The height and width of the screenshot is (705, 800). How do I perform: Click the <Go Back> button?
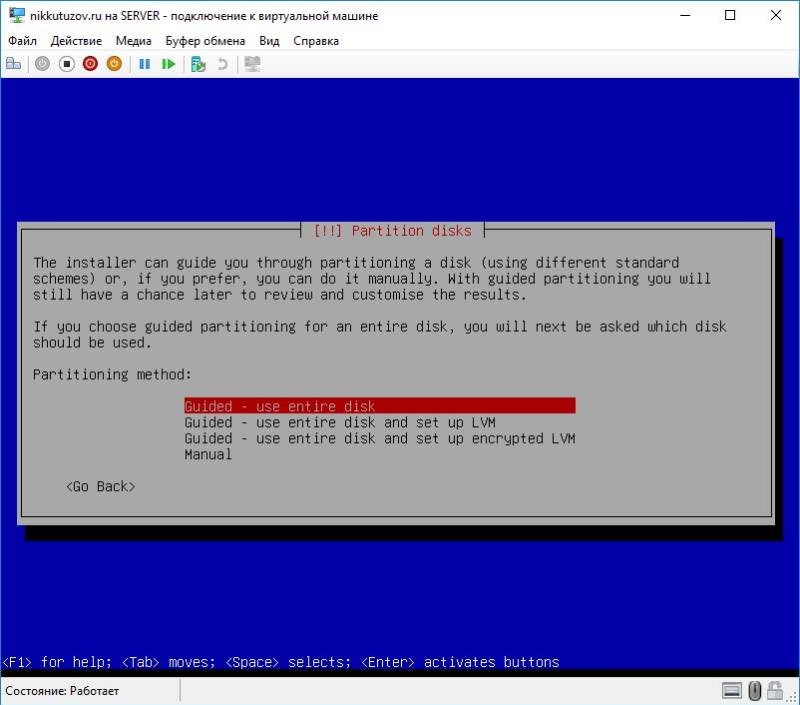100,486
